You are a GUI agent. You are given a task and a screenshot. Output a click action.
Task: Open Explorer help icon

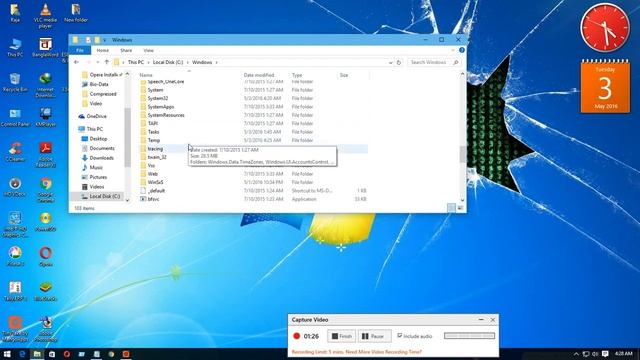(462, 50)
